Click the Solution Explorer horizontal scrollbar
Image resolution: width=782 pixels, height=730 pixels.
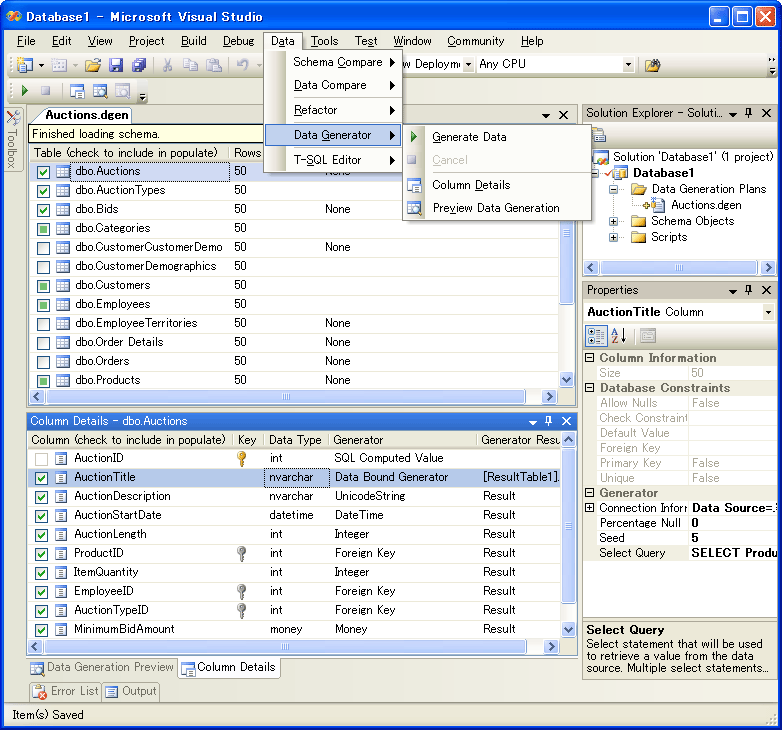(679, 268)
